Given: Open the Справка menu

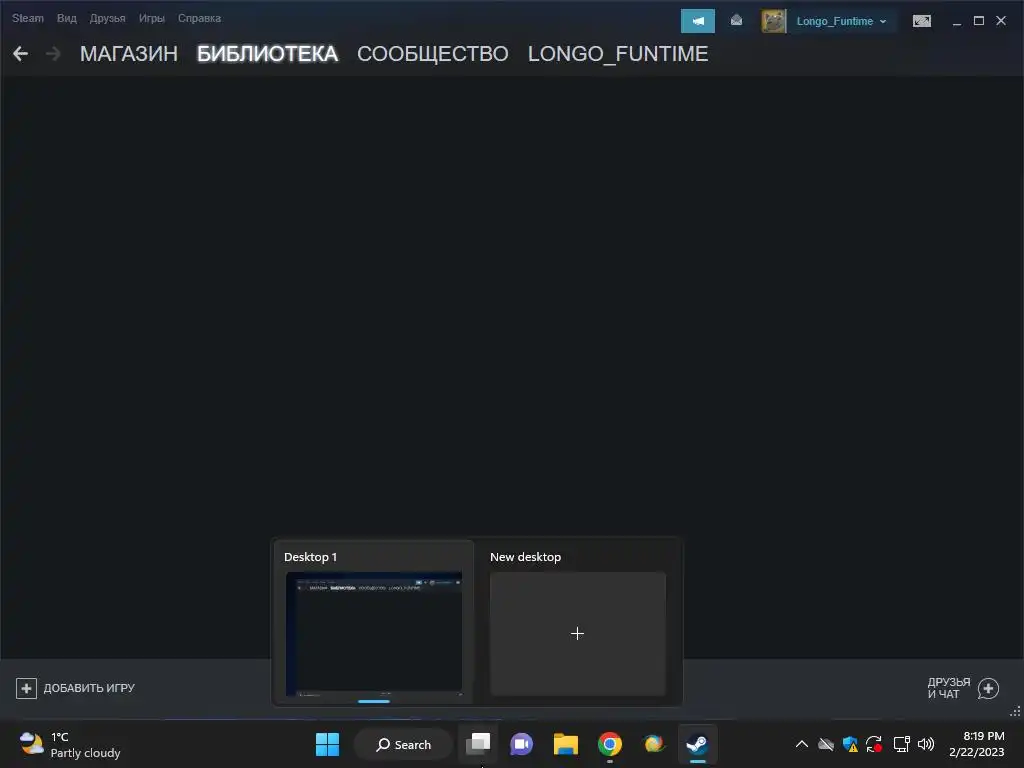Looking at the screenshot, I should pyautogui.click(x=199, y=18).
